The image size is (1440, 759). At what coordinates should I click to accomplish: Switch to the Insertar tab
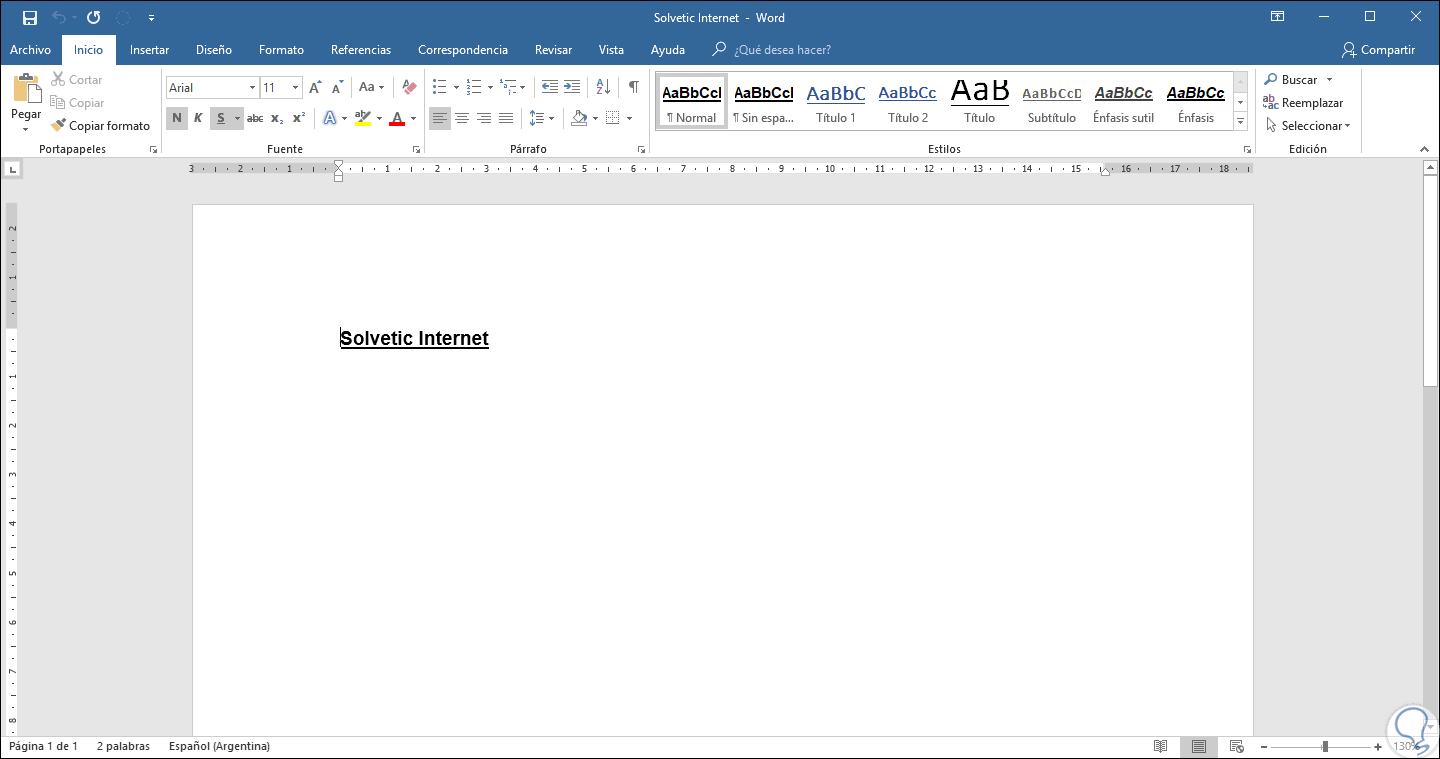tap(149, 50)
